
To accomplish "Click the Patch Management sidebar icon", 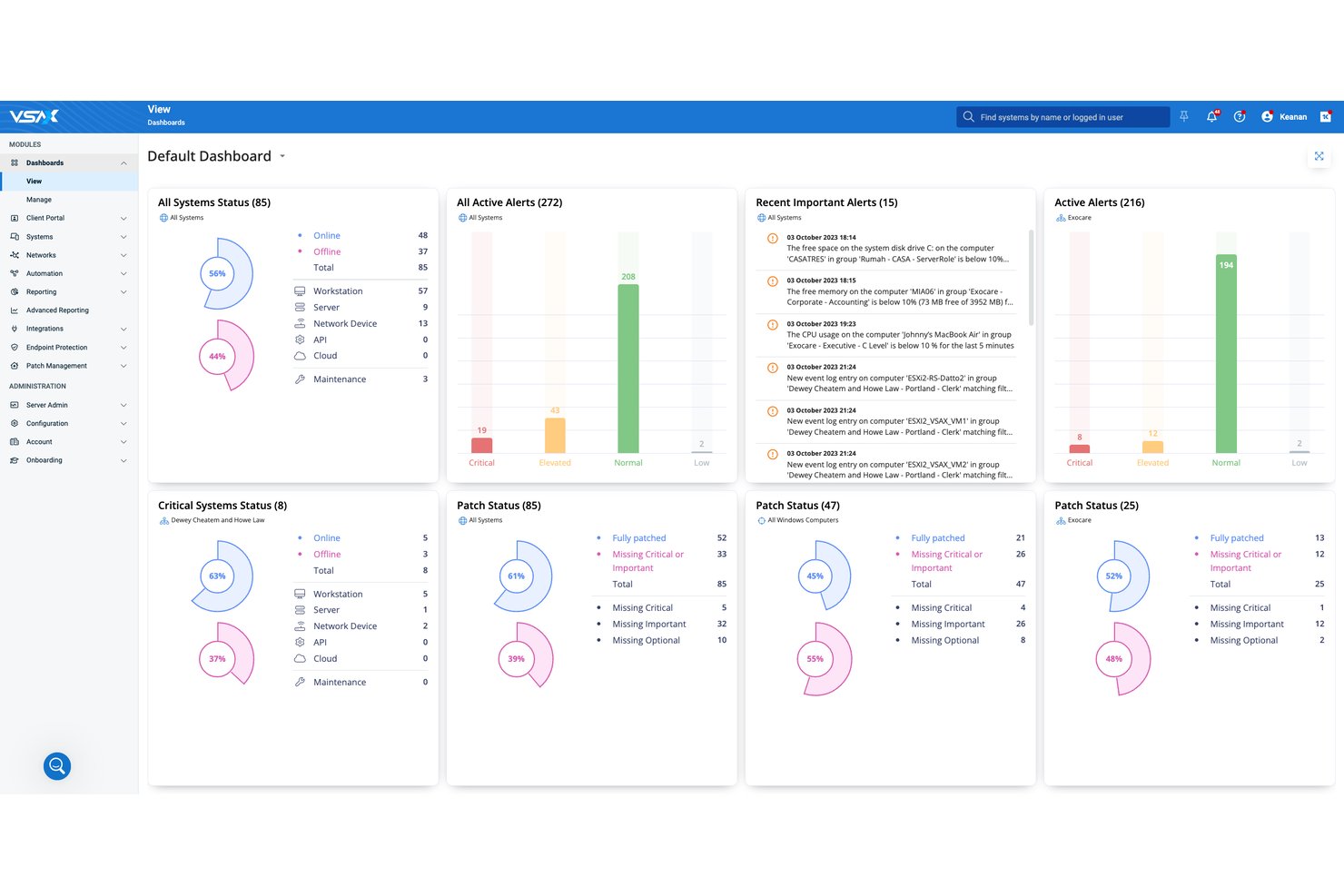I will tap(15, 366).
